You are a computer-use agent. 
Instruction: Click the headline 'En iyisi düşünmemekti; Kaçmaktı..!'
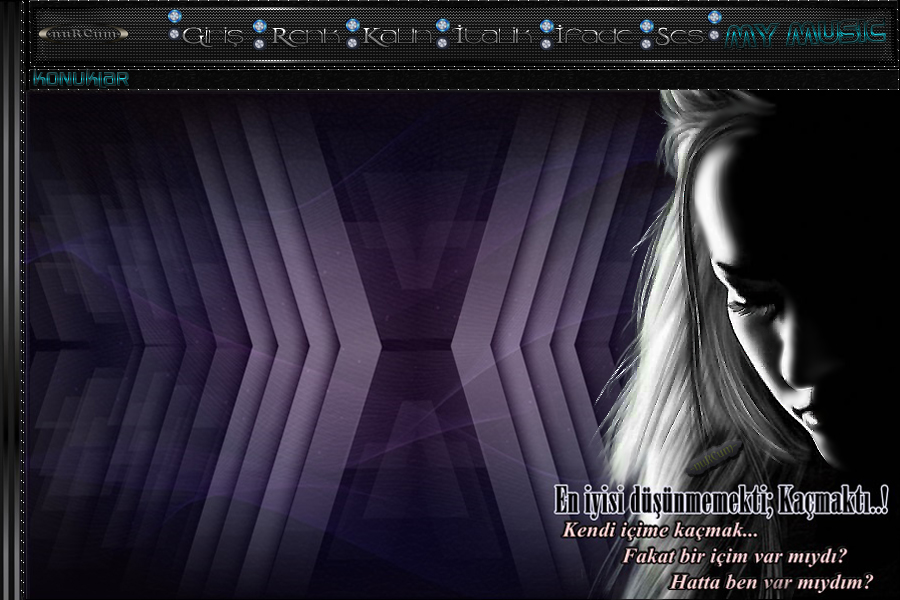721,497
